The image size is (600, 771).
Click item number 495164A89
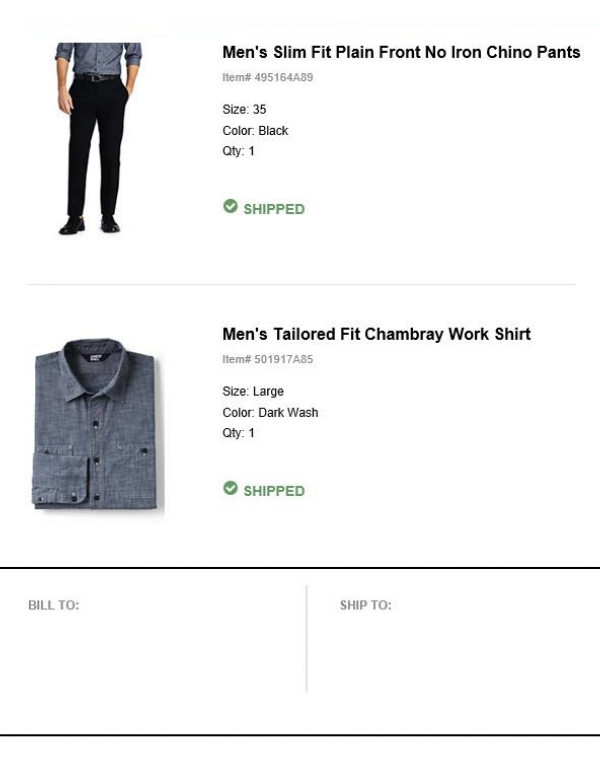pyautogui.click(x=267, y=77)
